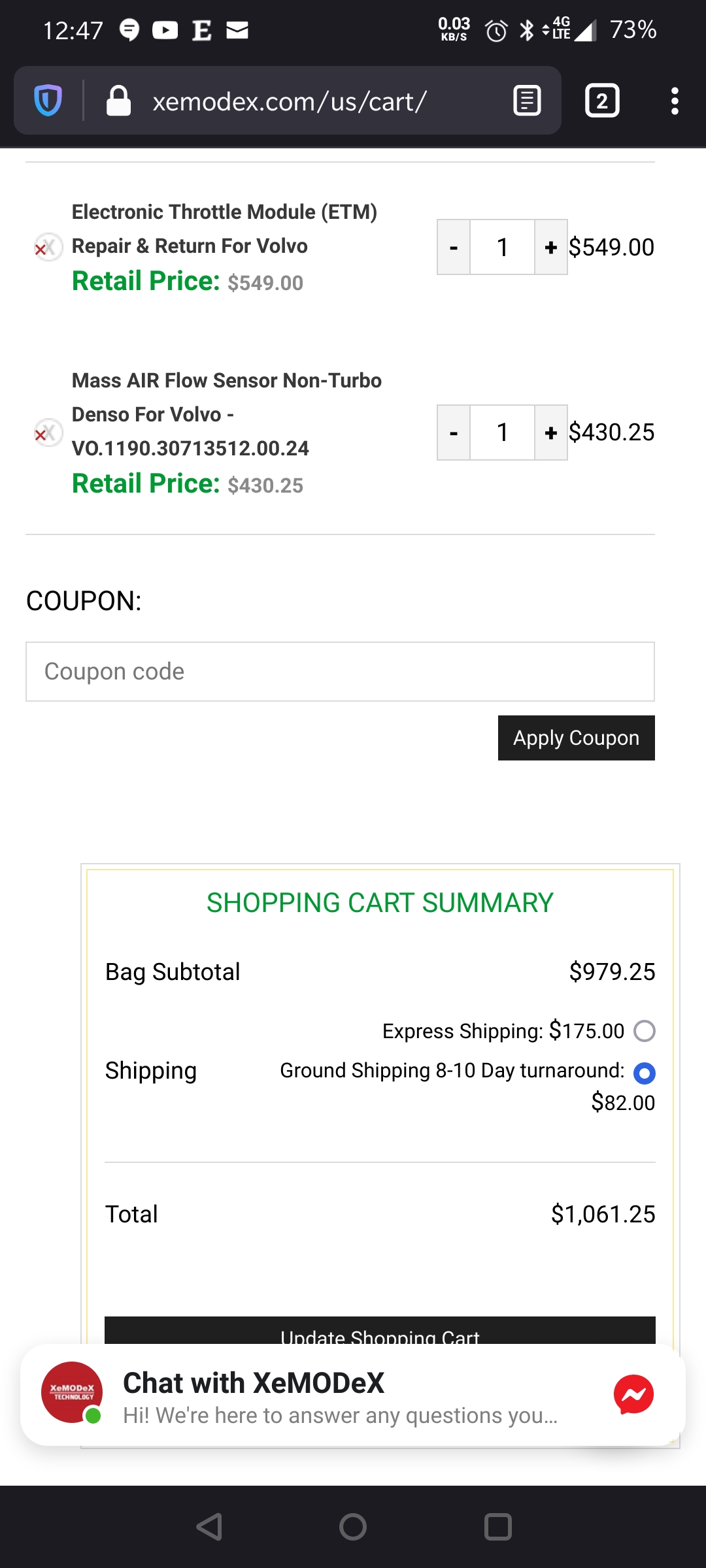This screenshot has height=1568, width=706.
Task: Decrease Mass AIR Flow Sensor quantity
Action: tap(454, 433)
